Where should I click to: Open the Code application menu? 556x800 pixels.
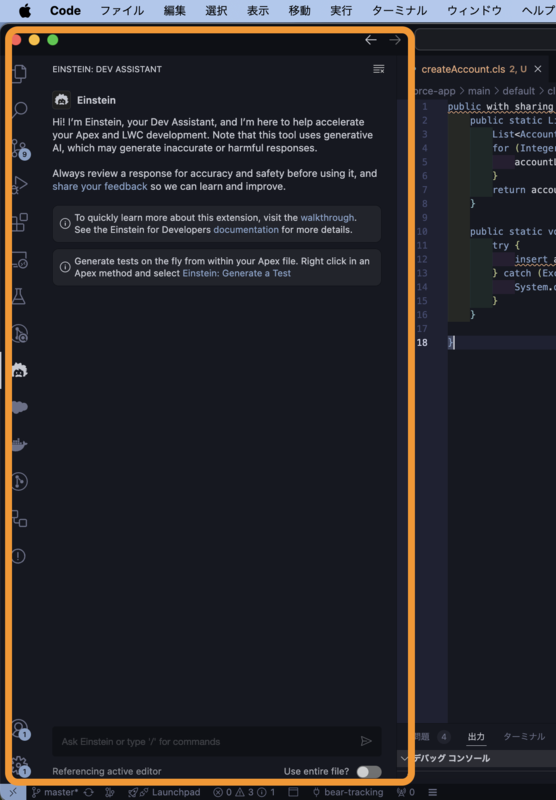click(65, 11)
